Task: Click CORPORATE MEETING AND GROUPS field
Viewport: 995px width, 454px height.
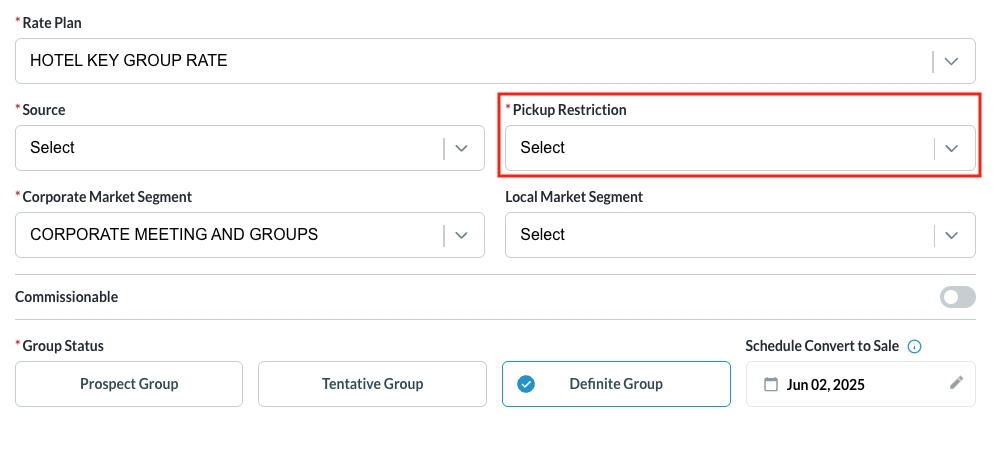Action: 174,235
